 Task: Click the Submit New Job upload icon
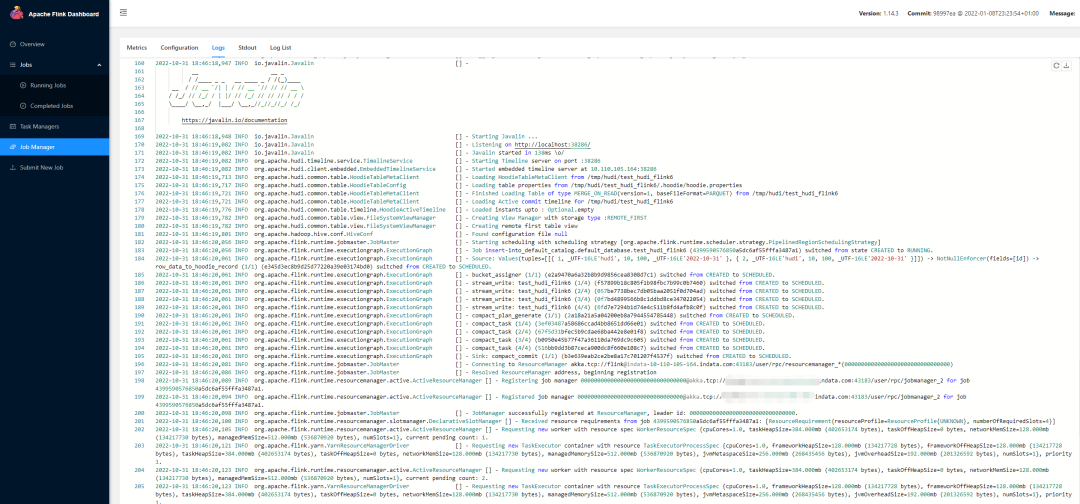[x=12, y=167]
